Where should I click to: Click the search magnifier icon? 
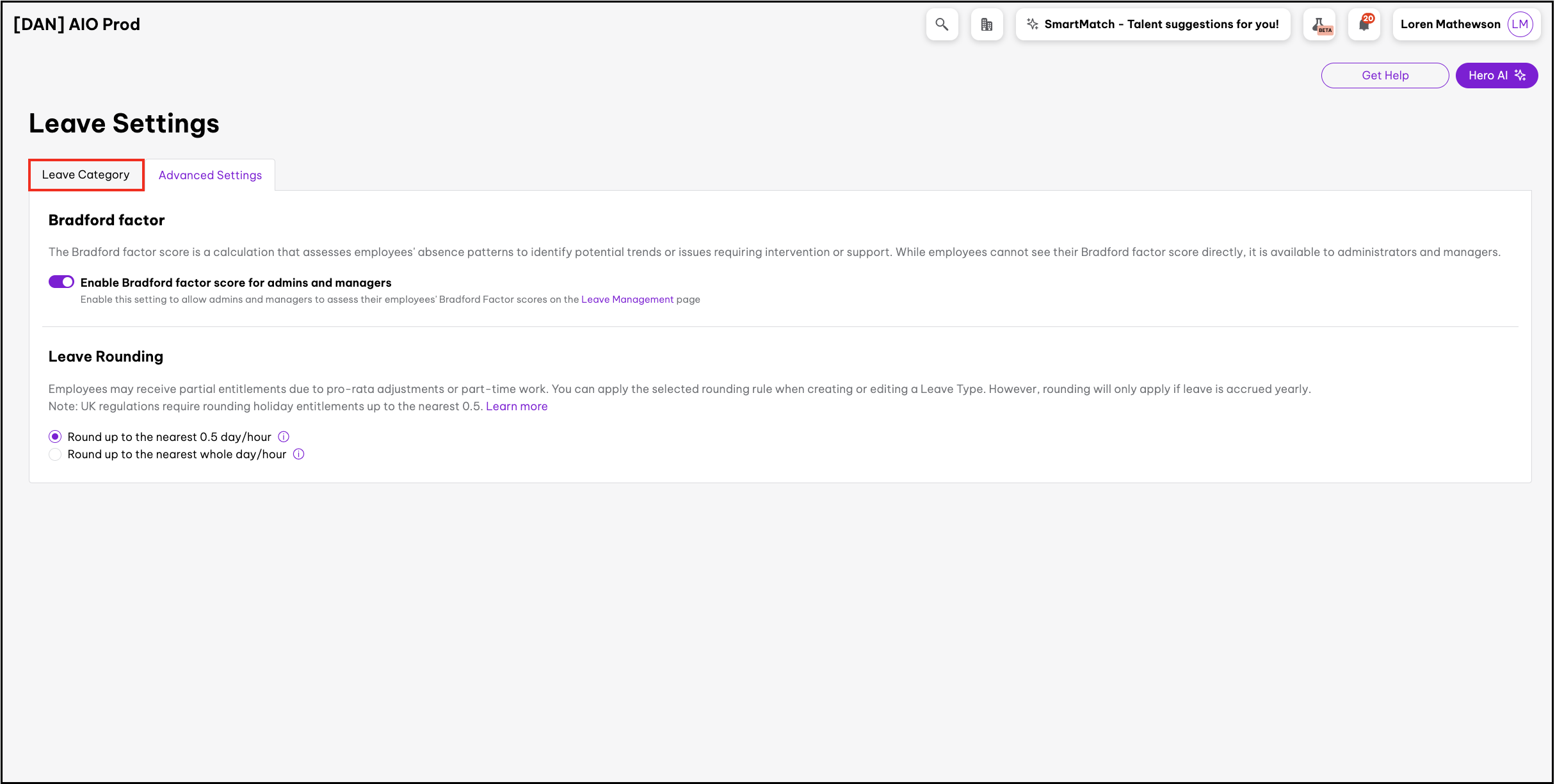[941, 24]
